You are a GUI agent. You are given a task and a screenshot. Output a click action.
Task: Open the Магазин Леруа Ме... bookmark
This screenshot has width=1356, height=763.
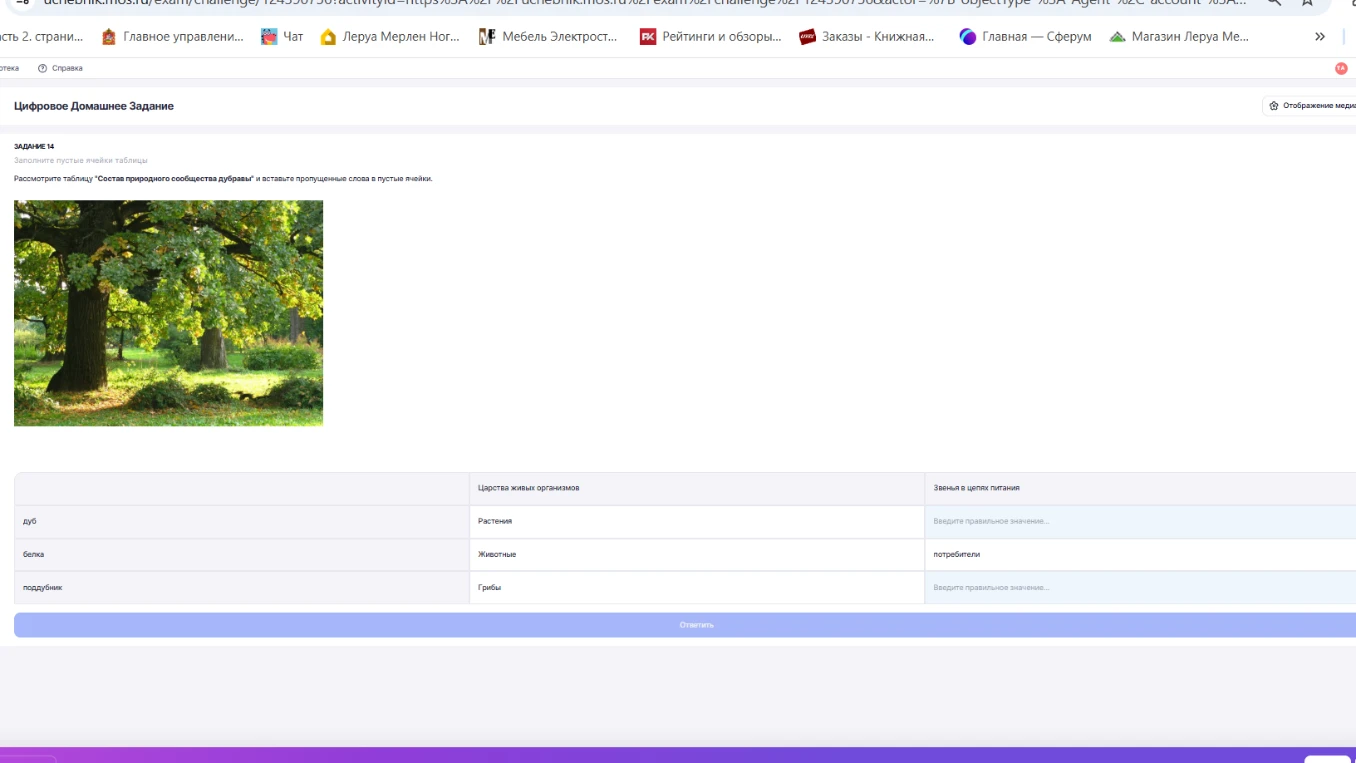pos(1179,37)
